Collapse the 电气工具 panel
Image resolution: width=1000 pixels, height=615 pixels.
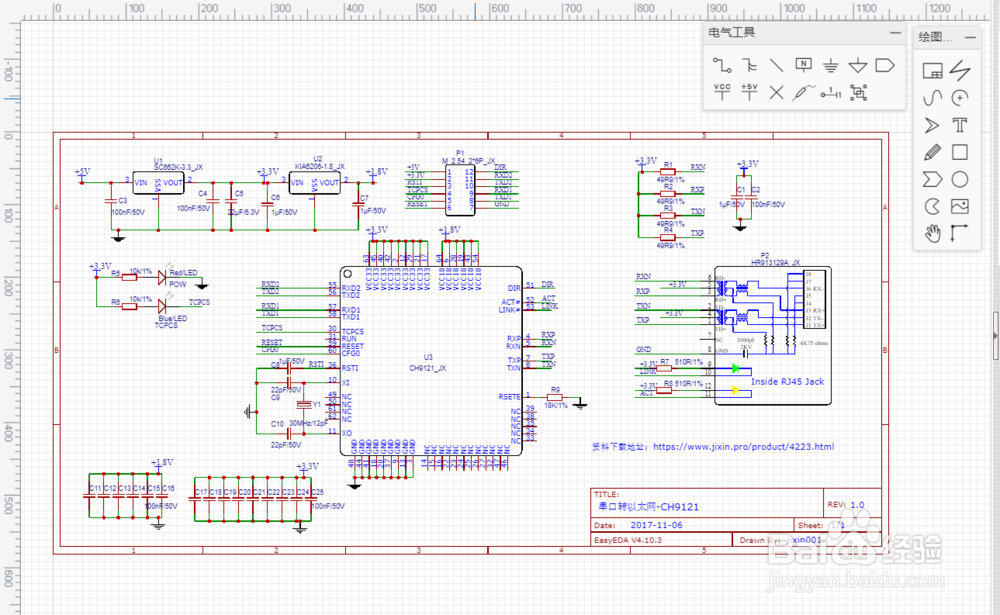click(x=895, y=33)
